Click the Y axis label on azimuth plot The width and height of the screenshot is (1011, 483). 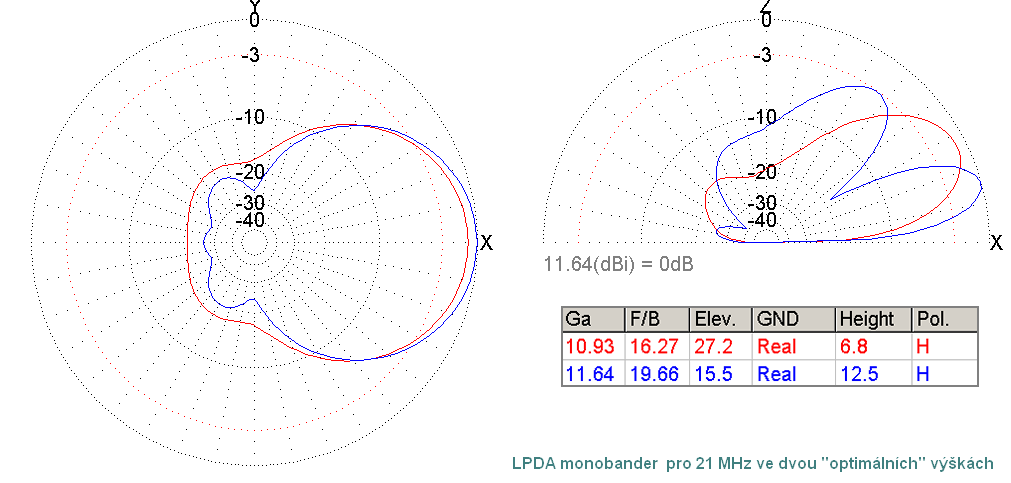pos(255,6)
